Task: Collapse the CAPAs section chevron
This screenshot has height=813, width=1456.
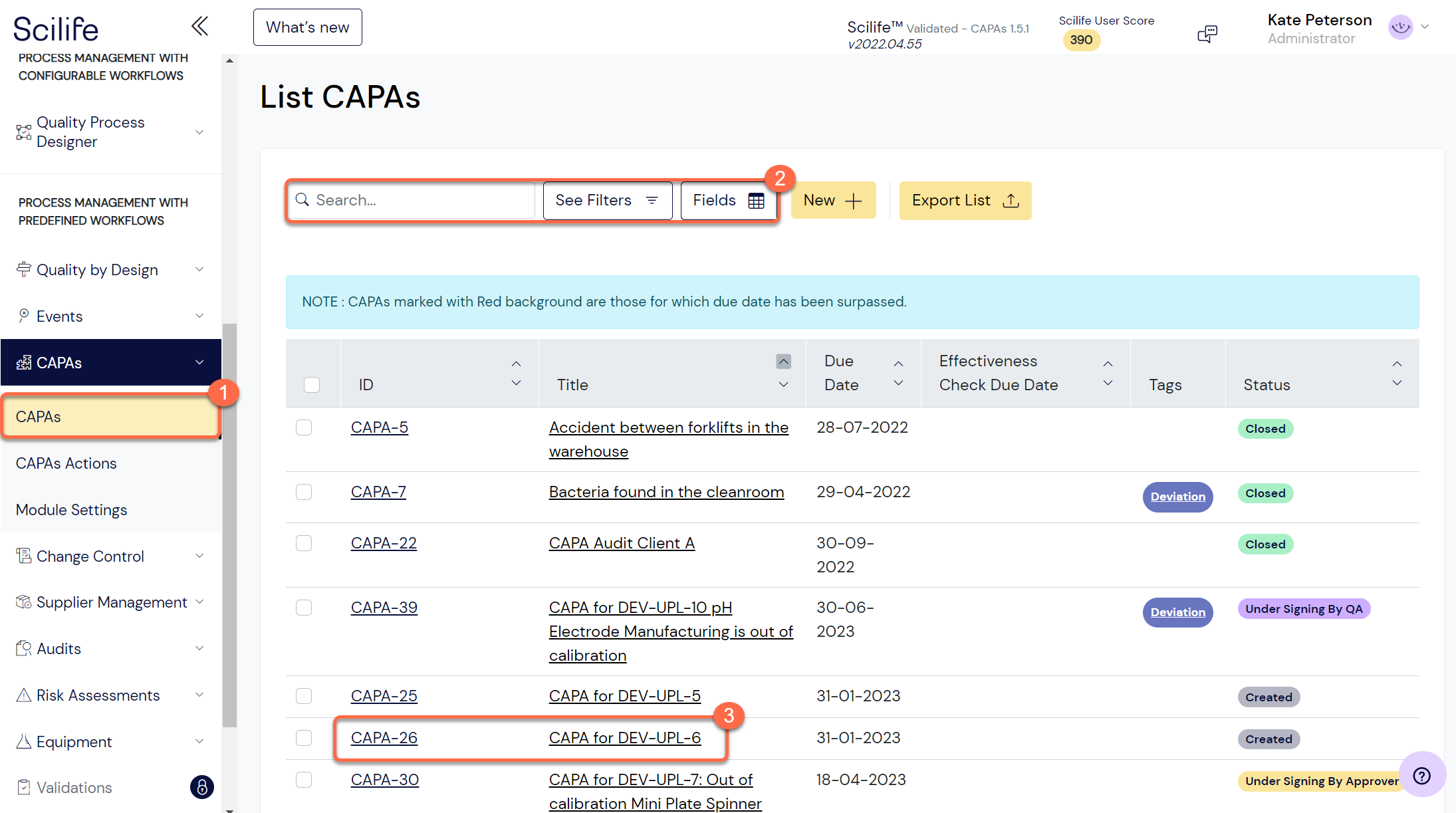Action: pyautogui.click(x=199, y=362)
